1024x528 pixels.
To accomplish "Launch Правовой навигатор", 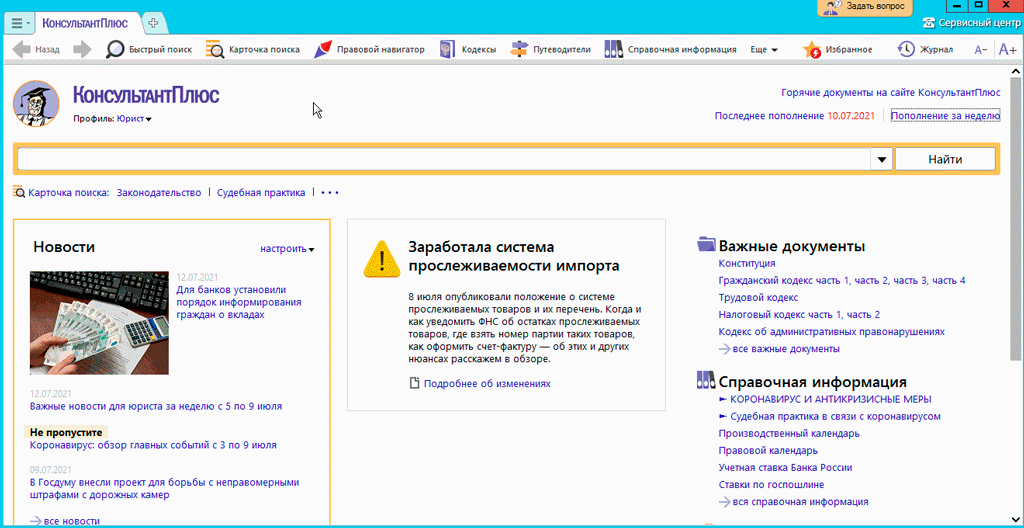I will pos(369,49).
